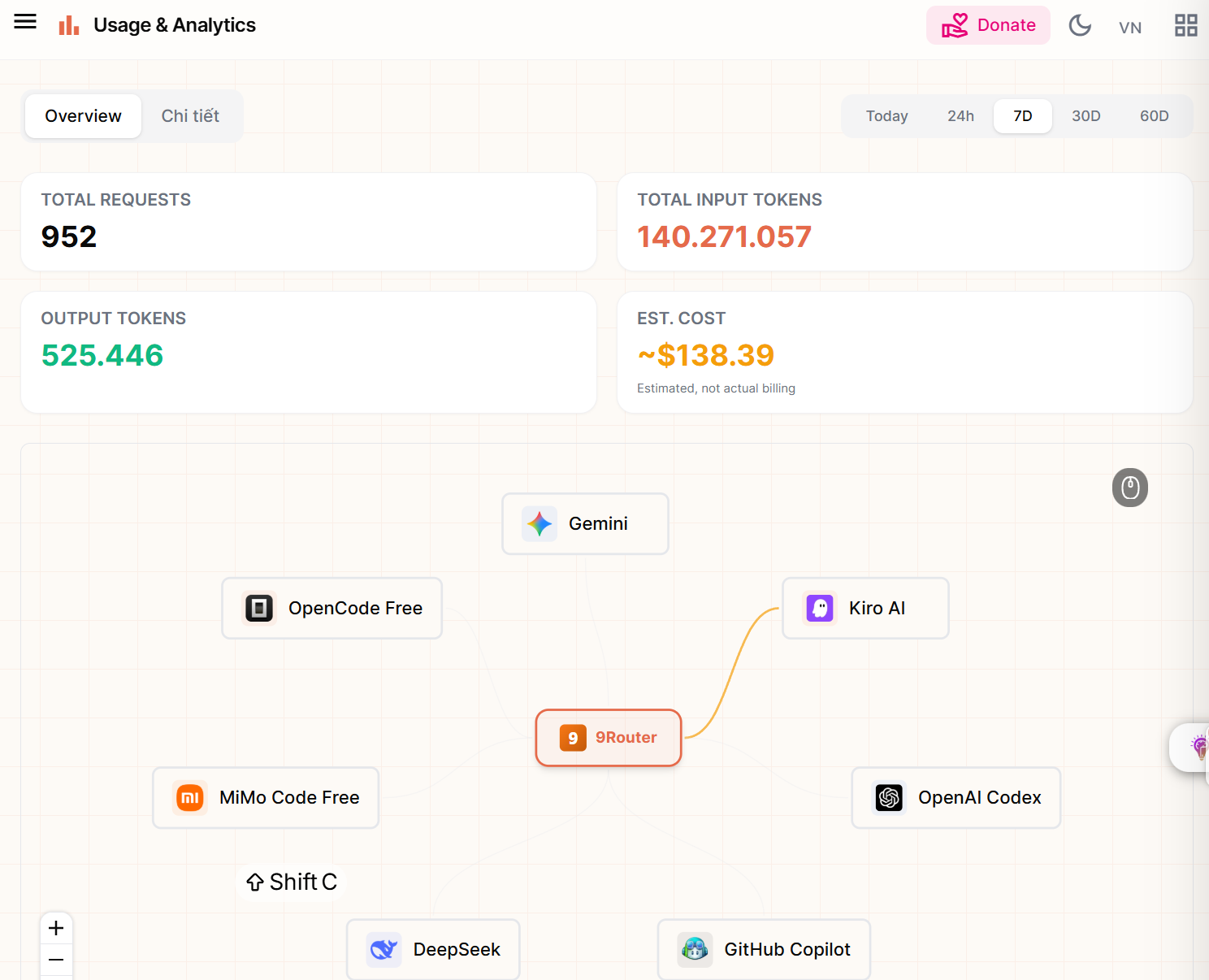Image resolution: width=1209 pixels, height=980 pixels.
Task: Select the 24h time range
Action: pyautogui.click(x=960, y=116)
